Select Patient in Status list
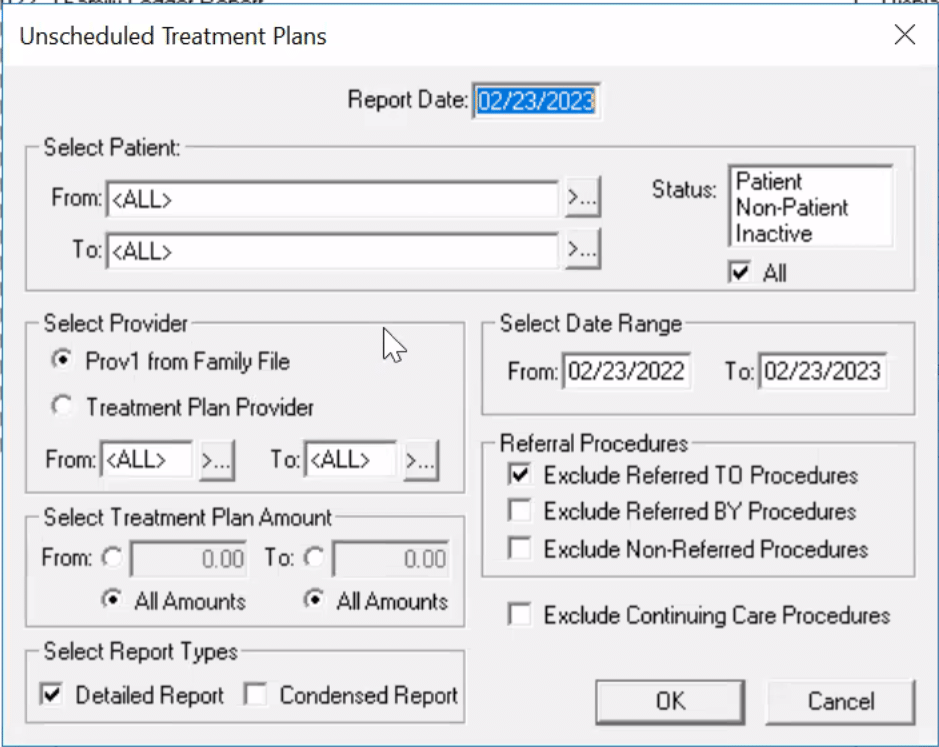The height and width of the screenshot is (747, 939). click(768, 182)
